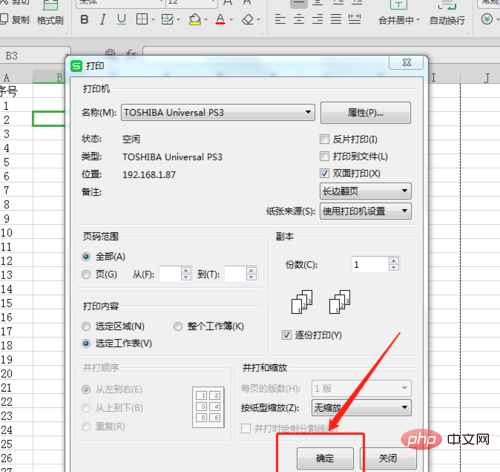Align text right
Image resolution: width=500 pixels, height=472 pixels.
317,19
